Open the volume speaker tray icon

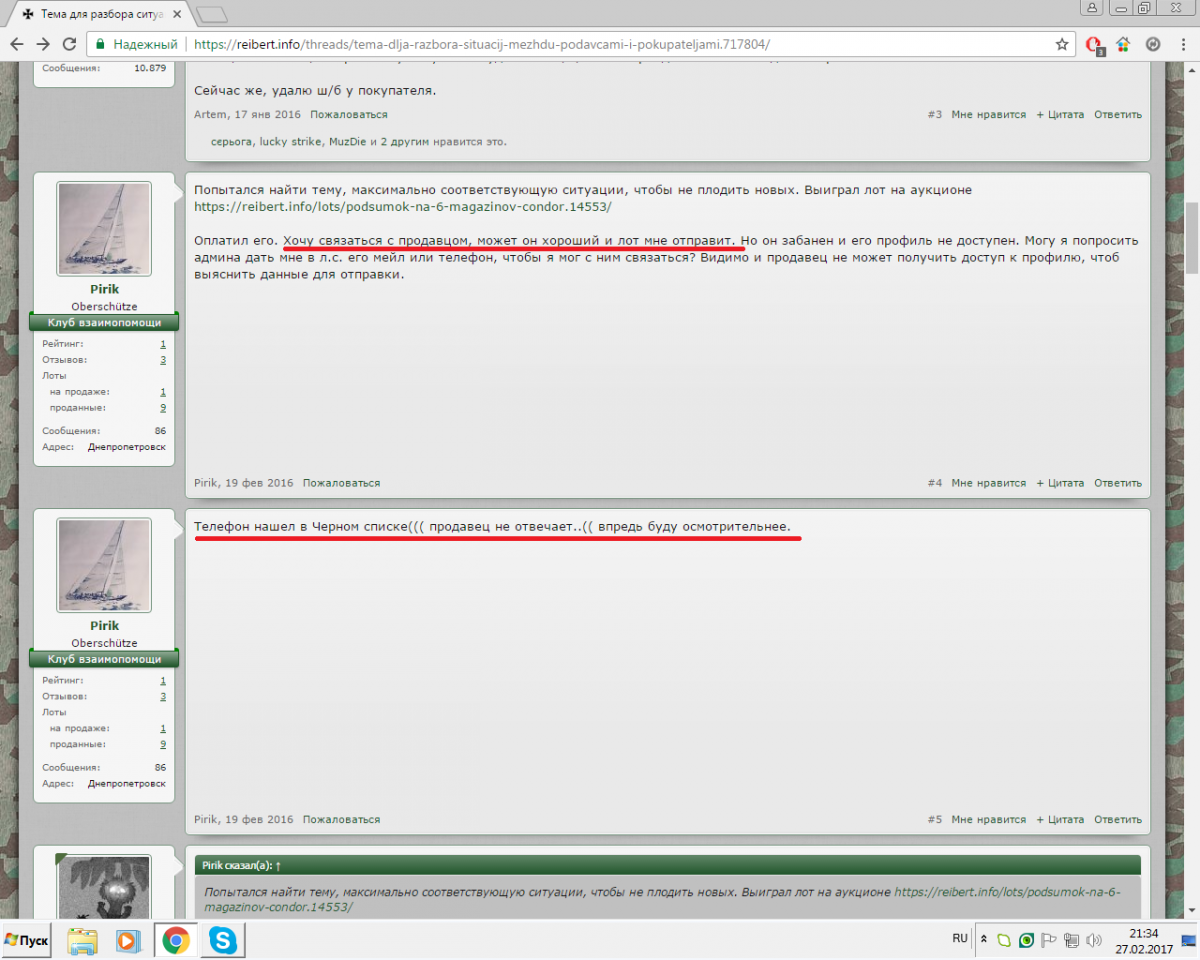click(x=1093, y=940)
